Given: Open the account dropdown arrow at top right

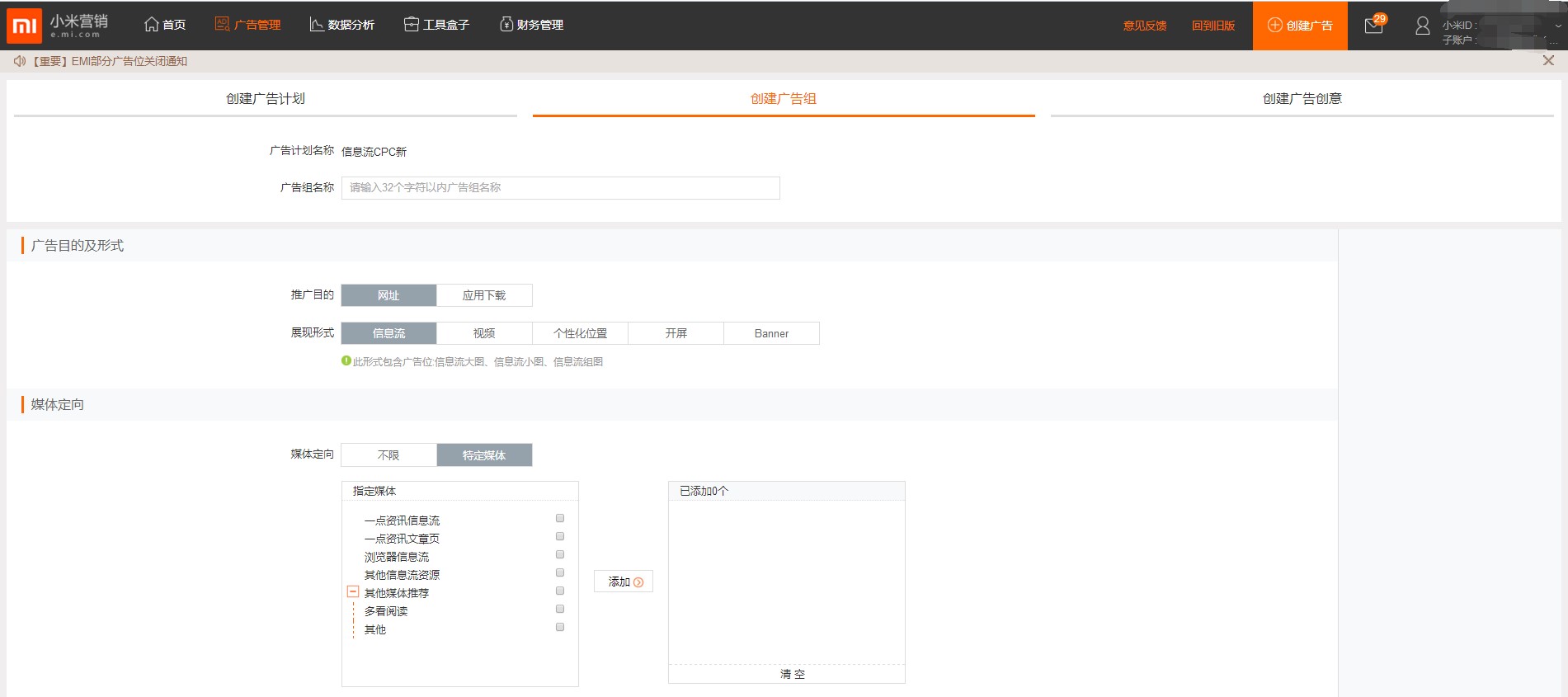Looking at the screenshot, I should pos(1558,26).
